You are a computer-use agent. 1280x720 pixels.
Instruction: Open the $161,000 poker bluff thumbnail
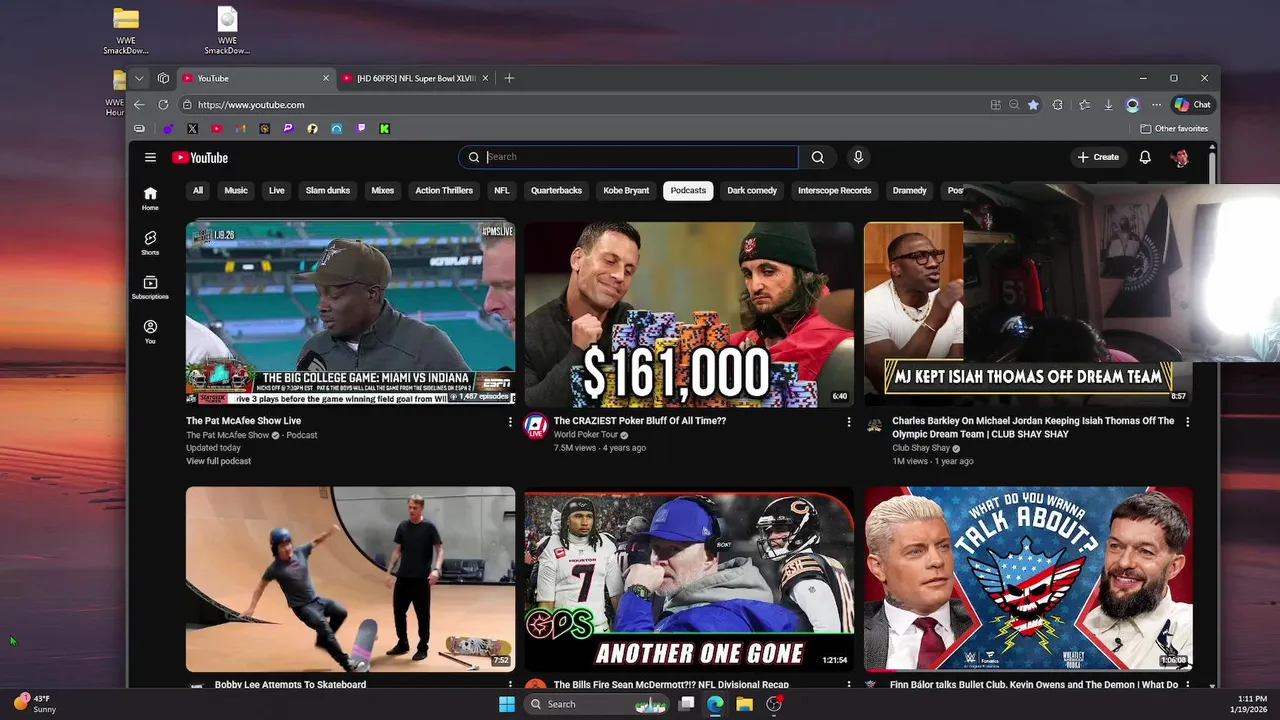[689, 314]
